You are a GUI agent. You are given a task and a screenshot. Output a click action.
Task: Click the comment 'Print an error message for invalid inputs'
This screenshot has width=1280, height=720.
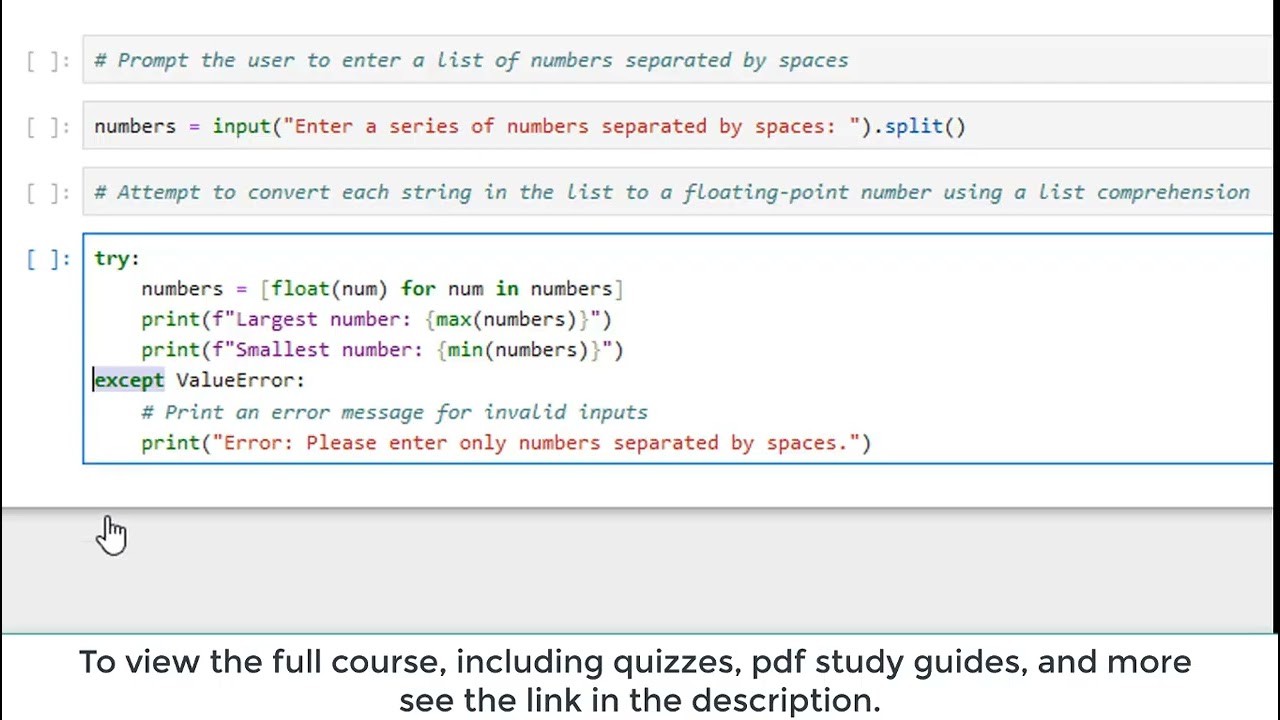(x=394, y=412)
